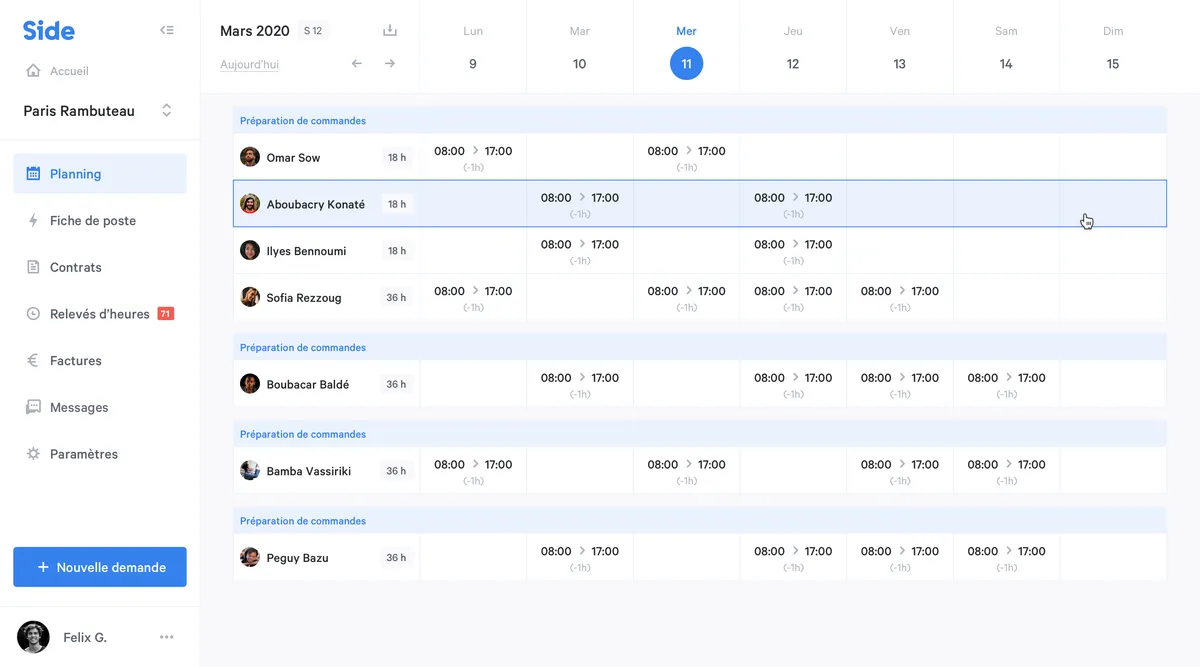Click Sofia Rezzoug's Friday 08:00–17:00 shift

pyautogui.click(x=899, y=297)
